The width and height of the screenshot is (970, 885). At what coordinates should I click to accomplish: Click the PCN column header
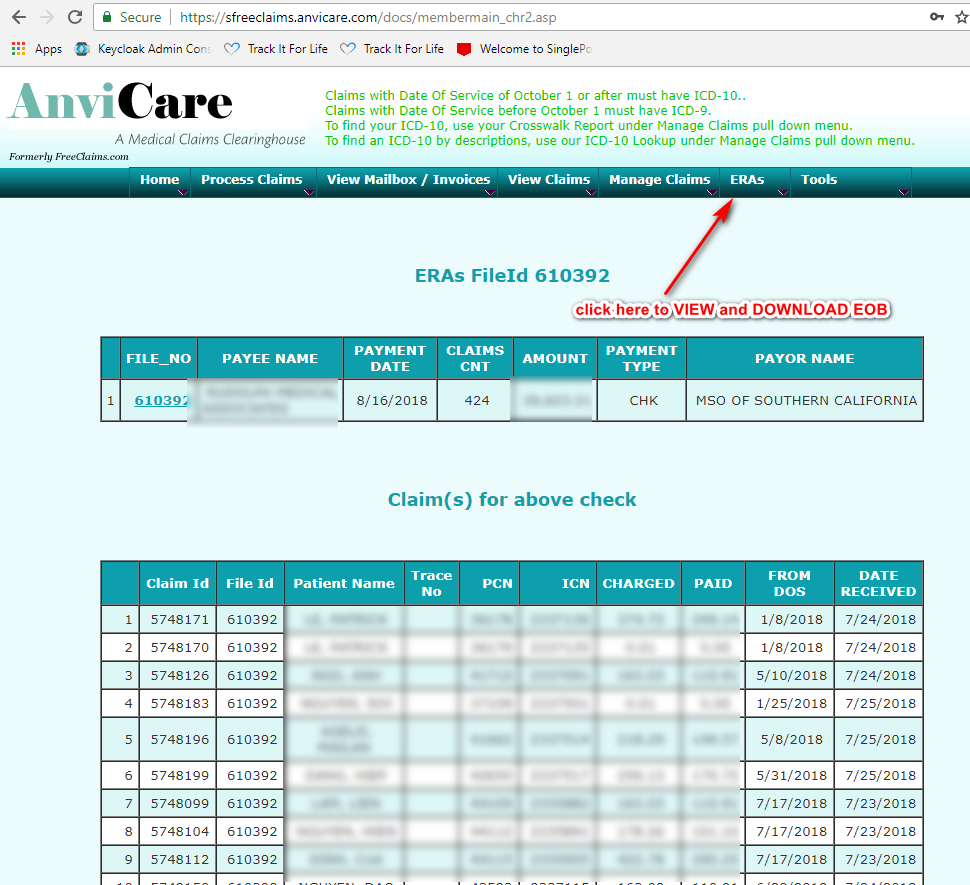(489, 584)
